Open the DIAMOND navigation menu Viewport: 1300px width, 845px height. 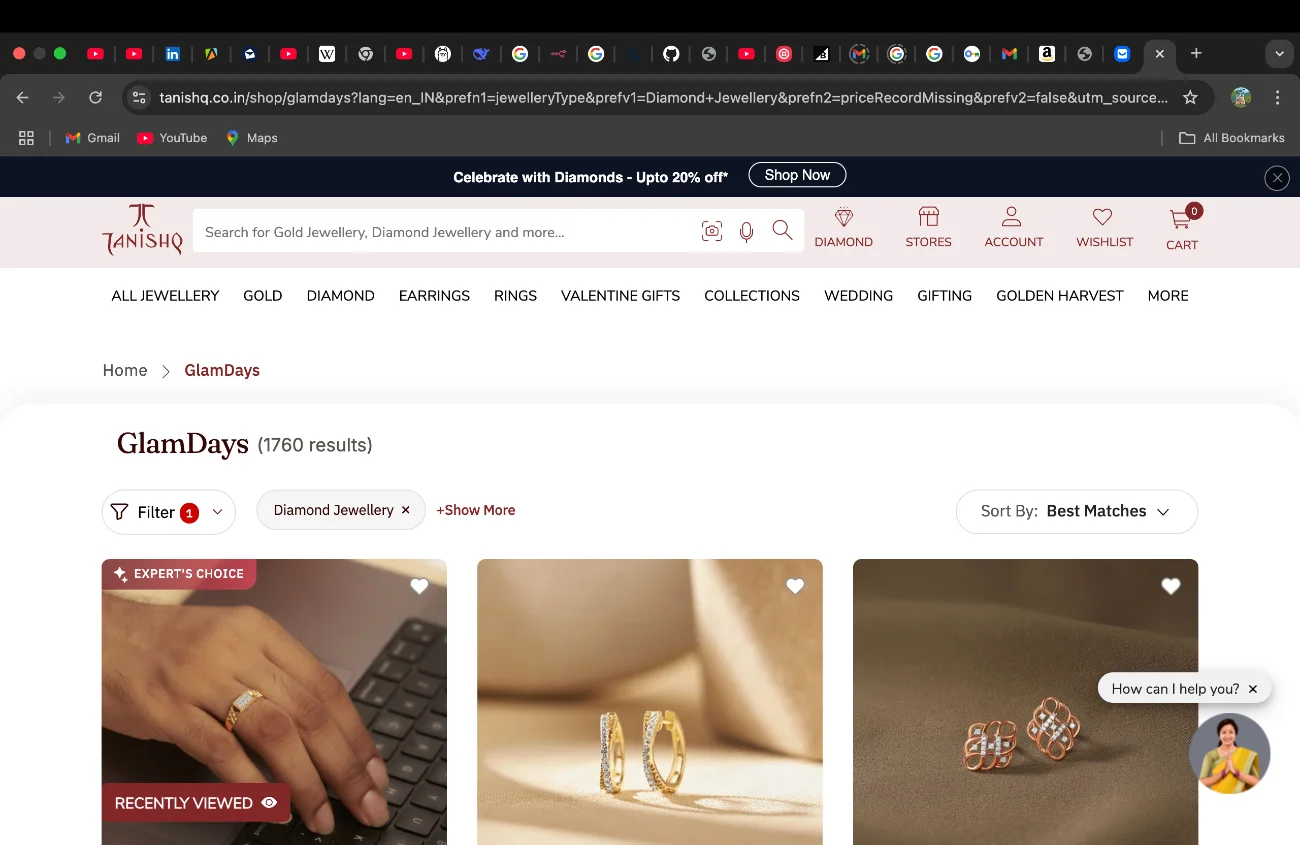pyautogui.click(x=341, y=296)
